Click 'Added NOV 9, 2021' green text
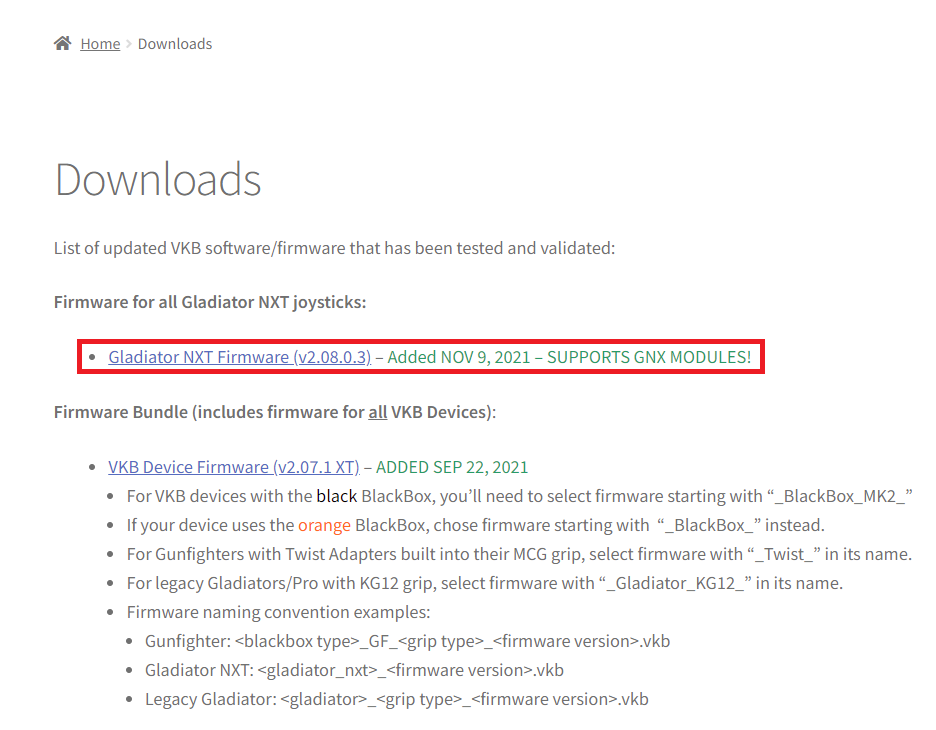The image size is (936, 730). tap(458, 357)
